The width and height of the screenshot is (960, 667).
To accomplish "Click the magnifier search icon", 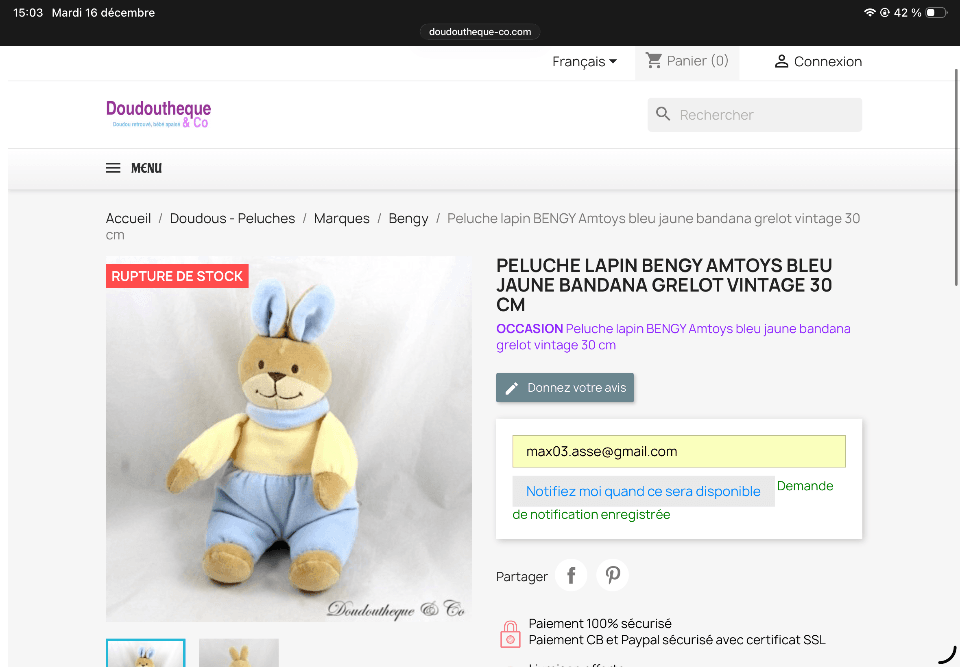I will coord(663,114).
